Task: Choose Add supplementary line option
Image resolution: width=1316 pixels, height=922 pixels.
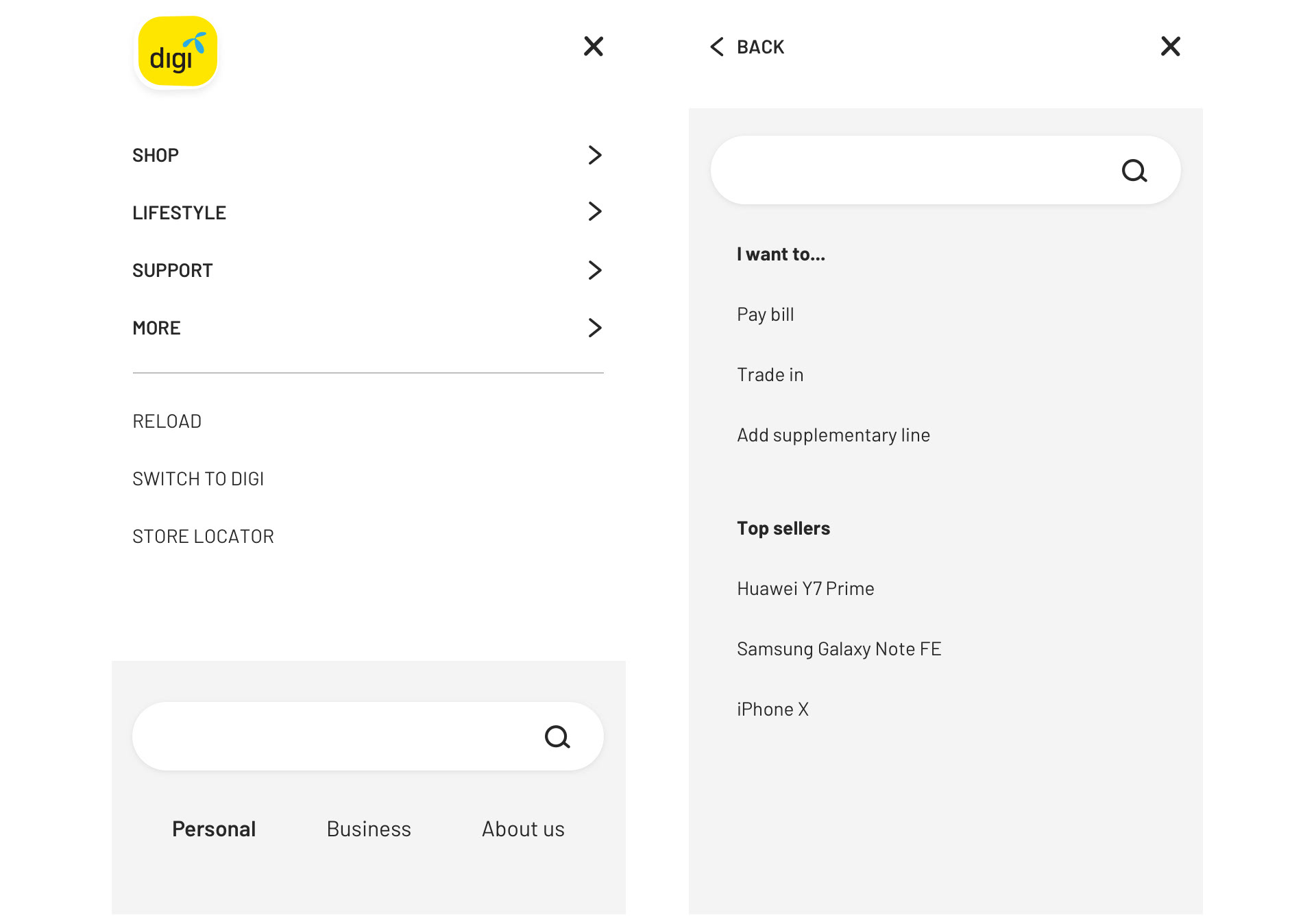Action: (833, 435)
